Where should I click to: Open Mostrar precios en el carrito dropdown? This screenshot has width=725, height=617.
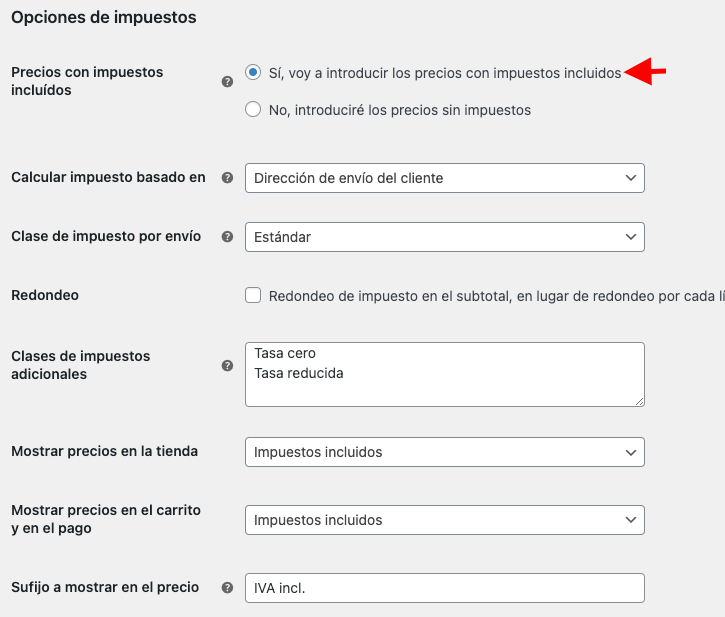(445, 520)
